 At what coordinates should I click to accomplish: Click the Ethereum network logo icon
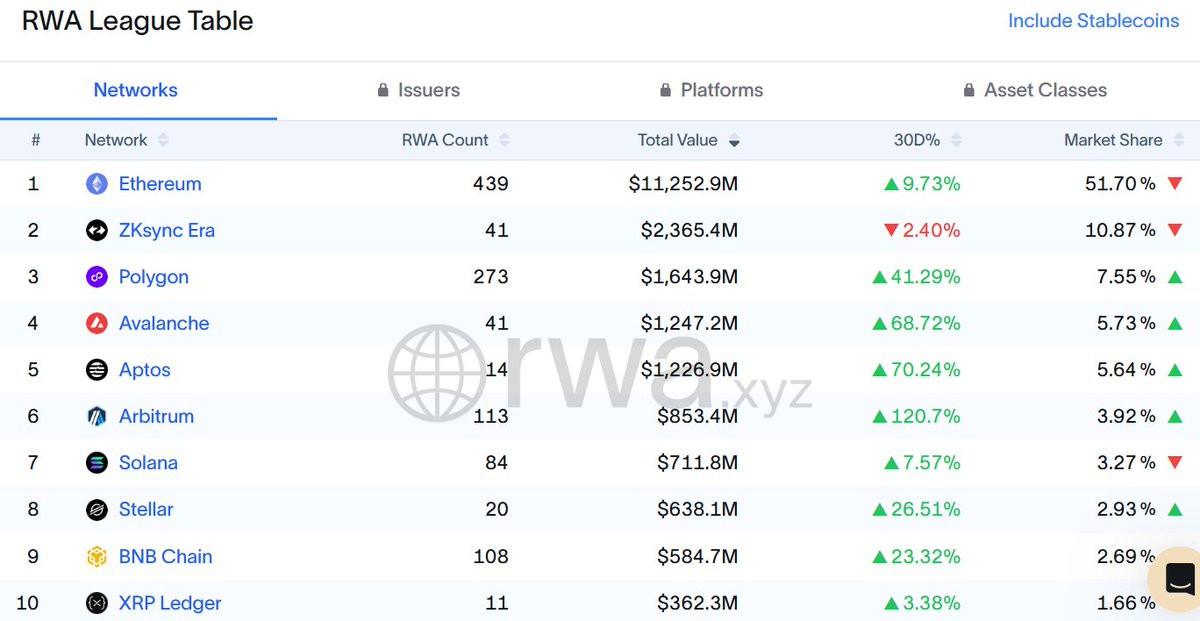click(x=97, y=184)
